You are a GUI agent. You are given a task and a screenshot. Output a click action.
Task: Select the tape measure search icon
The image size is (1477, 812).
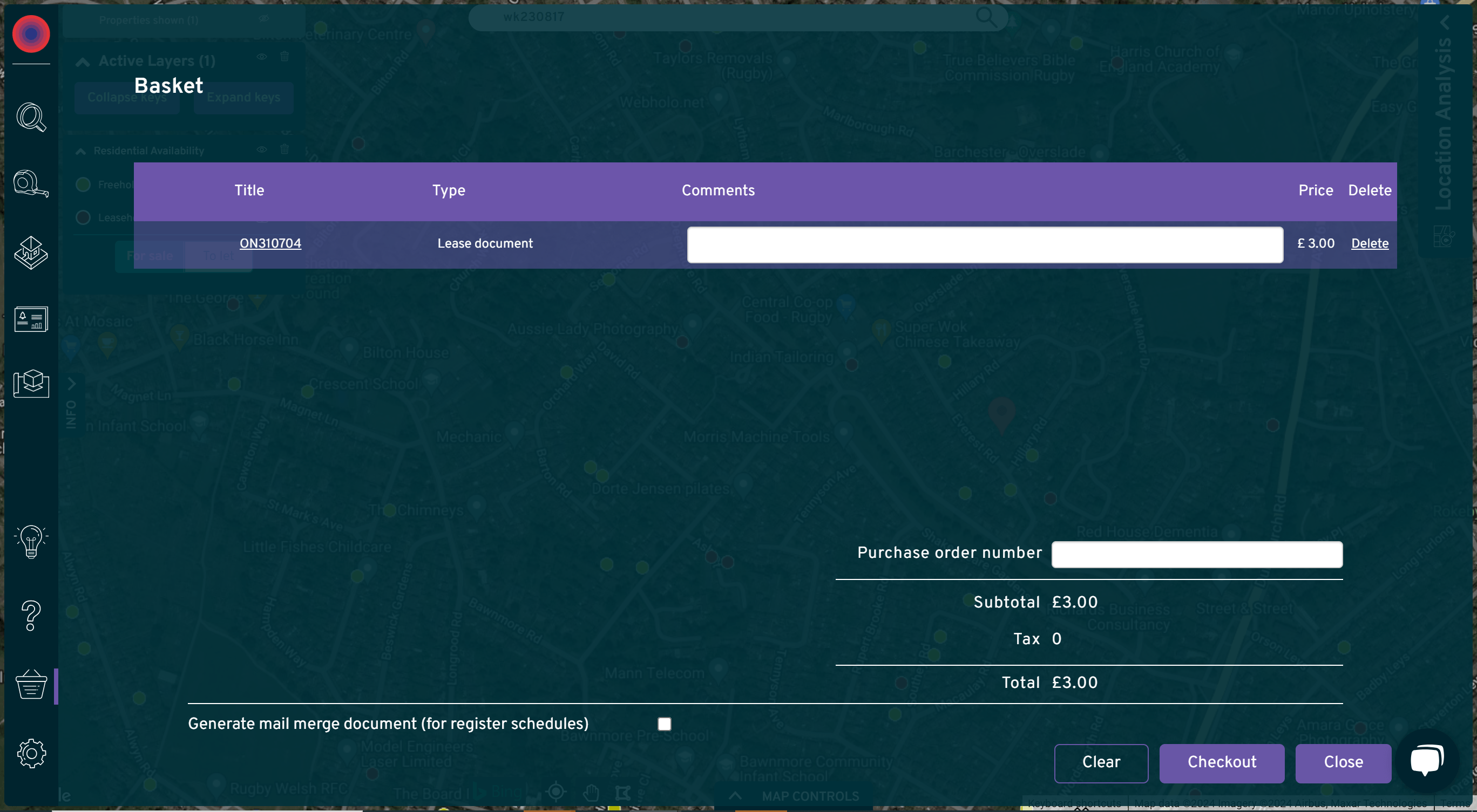(x=31, y=184)
